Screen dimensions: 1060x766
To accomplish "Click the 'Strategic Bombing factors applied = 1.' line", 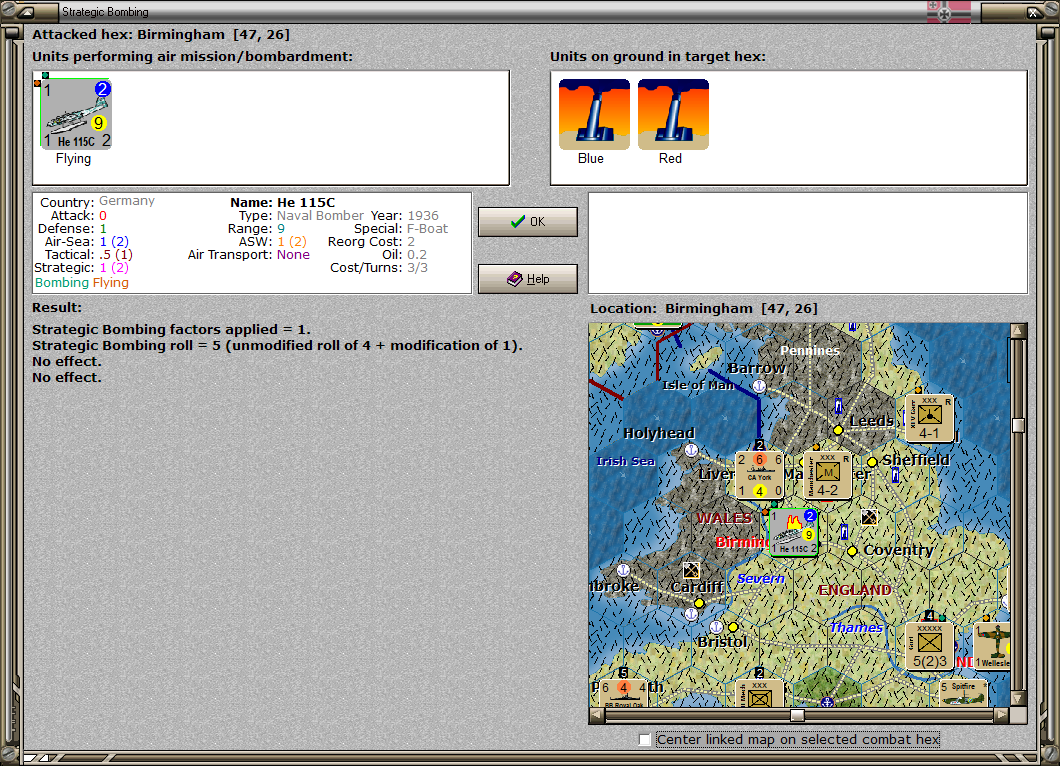I will click(171, 329).
